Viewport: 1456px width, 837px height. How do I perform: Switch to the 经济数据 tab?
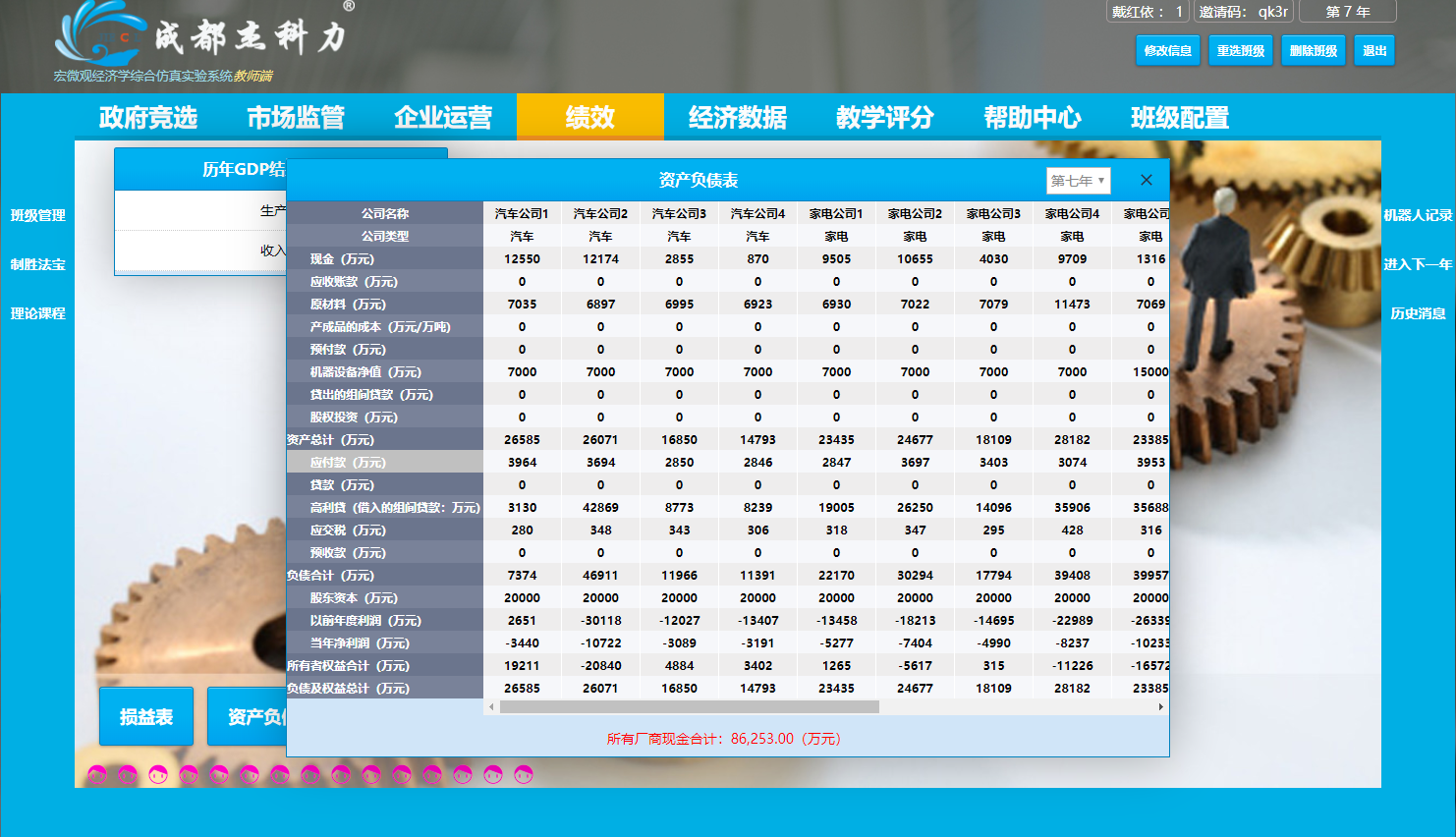tap(738, 118)
